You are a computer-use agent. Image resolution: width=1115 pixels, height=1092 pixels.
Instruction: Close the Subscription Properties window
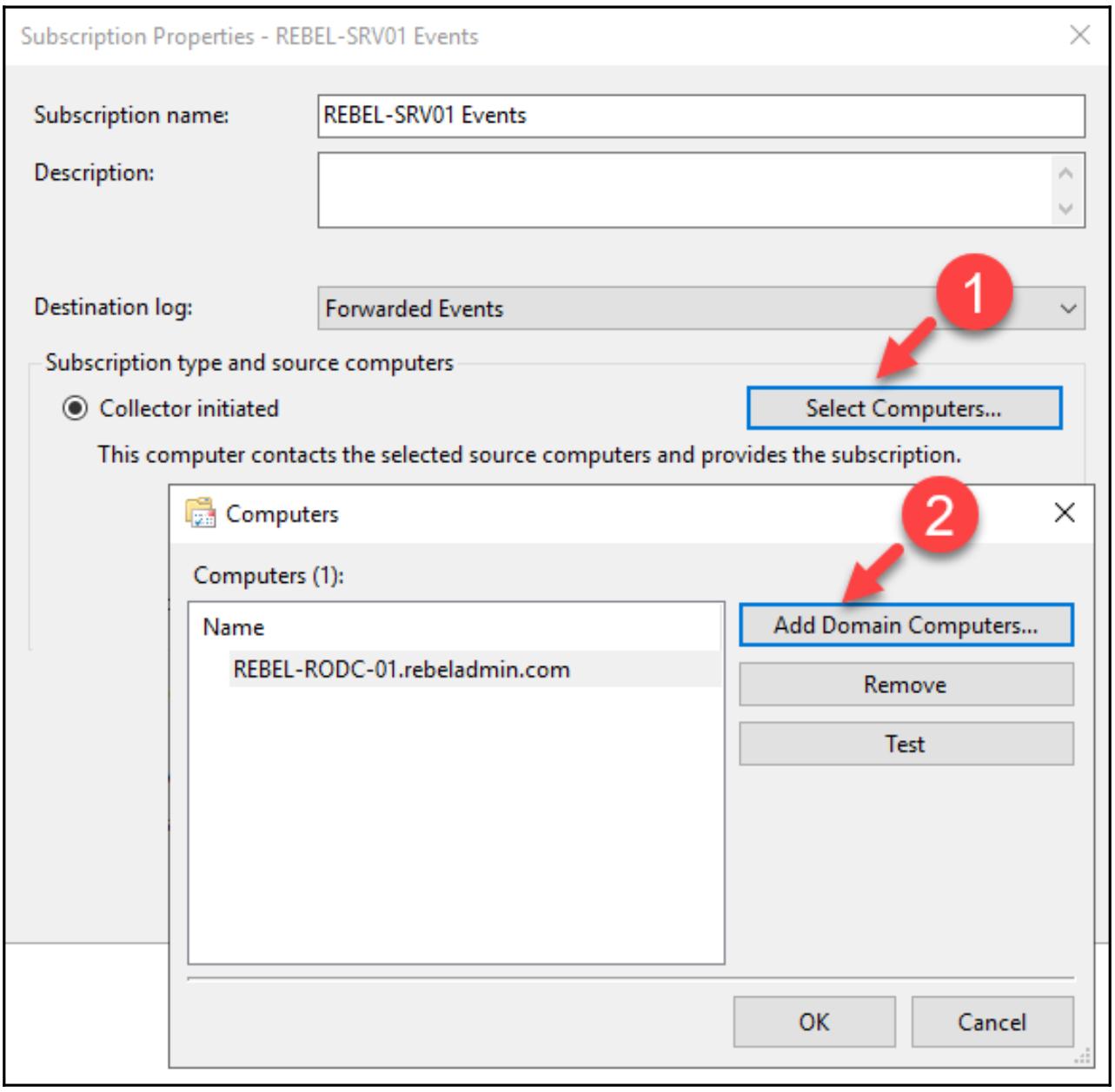coord(1079,36)
